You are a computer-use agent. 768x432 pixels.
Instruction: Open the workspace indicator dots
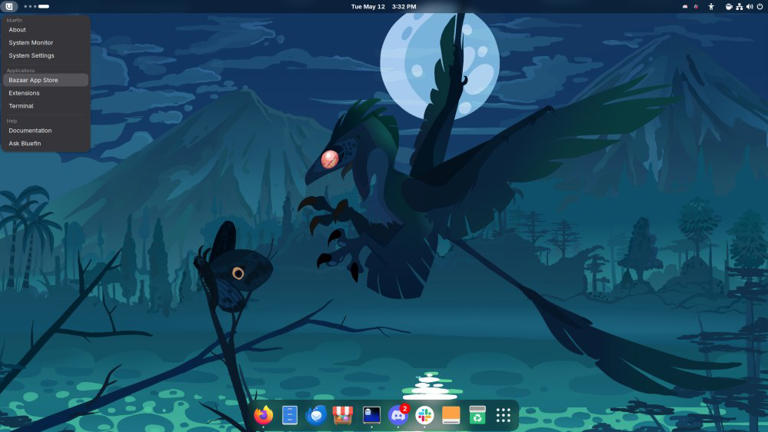tap(37, 6)
